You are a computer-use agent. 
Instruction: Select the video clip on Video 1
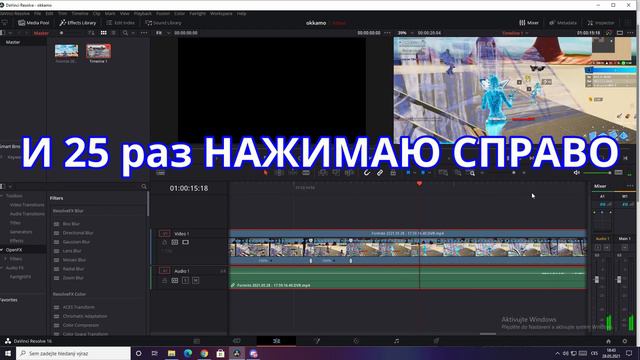(x=407, y=247)
